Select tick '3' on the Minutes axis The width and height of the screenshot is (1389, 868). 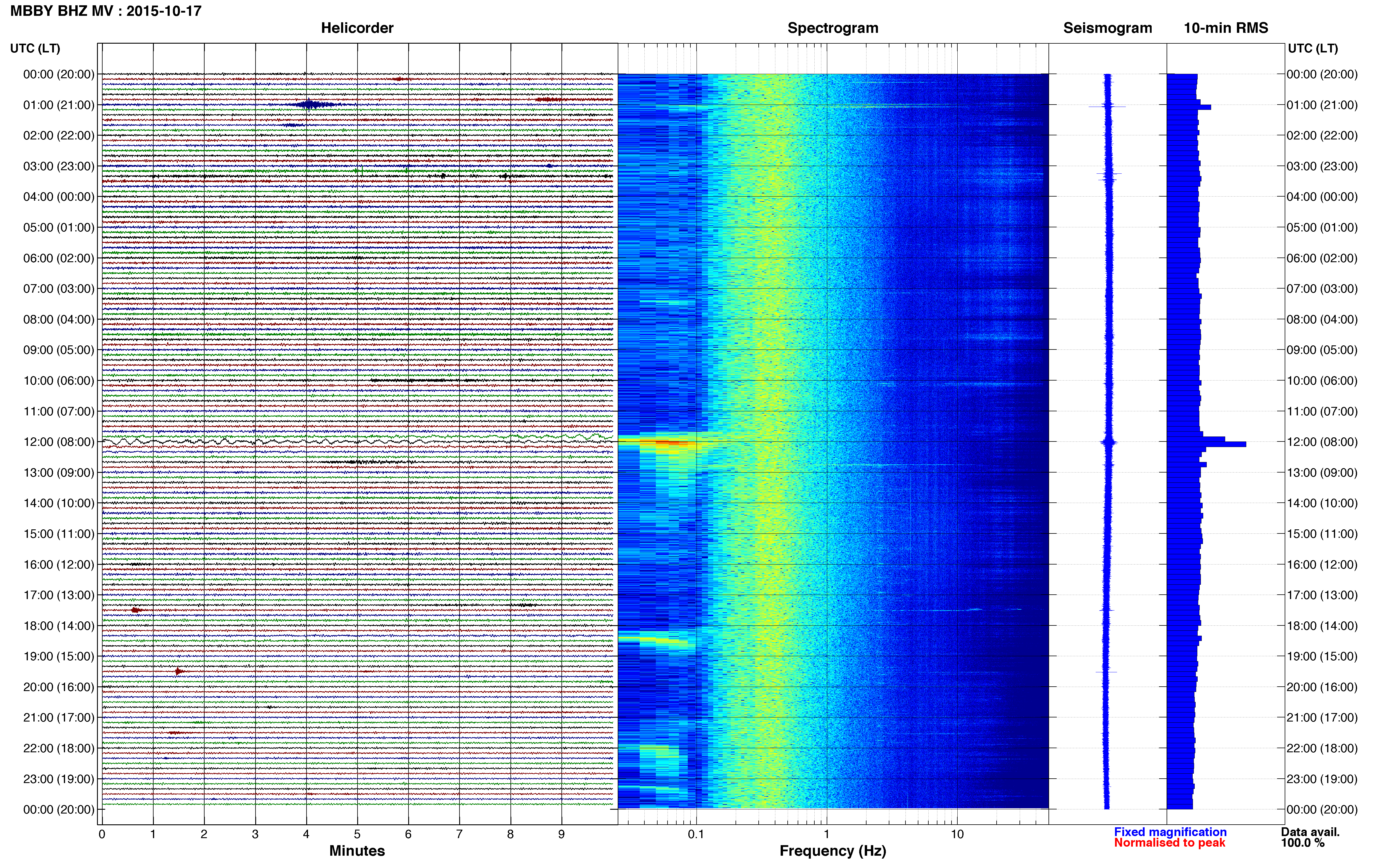tap(255, 835)
